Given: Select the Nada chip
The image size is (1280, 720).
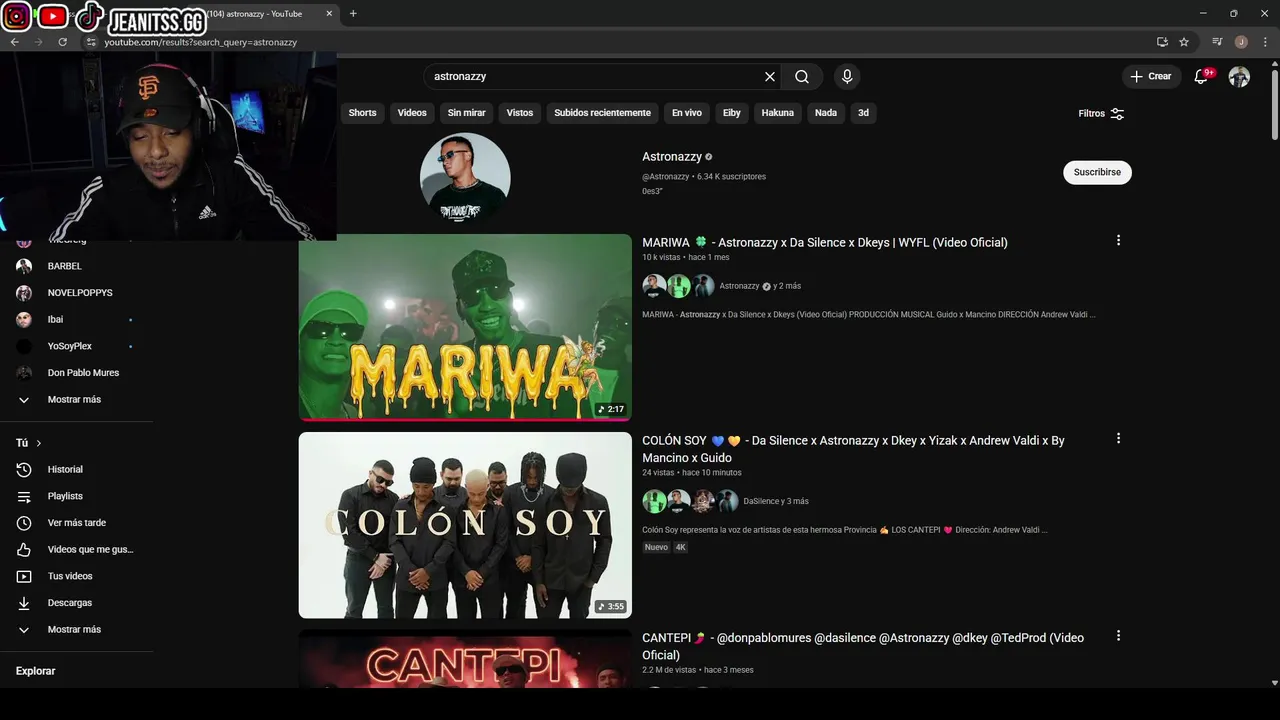Looking at the screenshot, I should point(826,113).
